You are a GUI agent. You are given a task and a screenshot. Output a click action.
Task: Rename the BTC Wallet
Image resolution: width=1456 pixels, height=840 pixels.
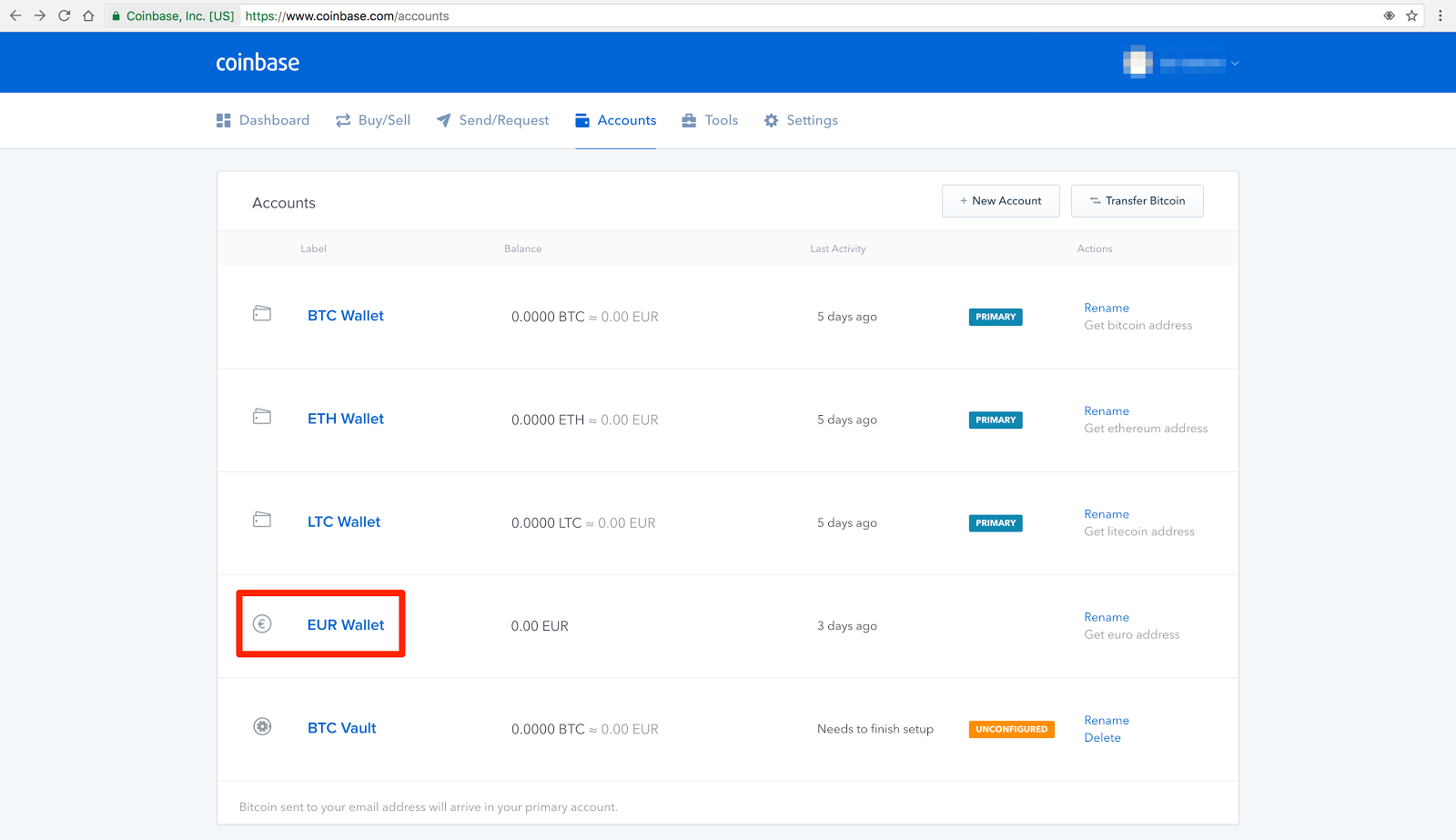coord(1107,308)
